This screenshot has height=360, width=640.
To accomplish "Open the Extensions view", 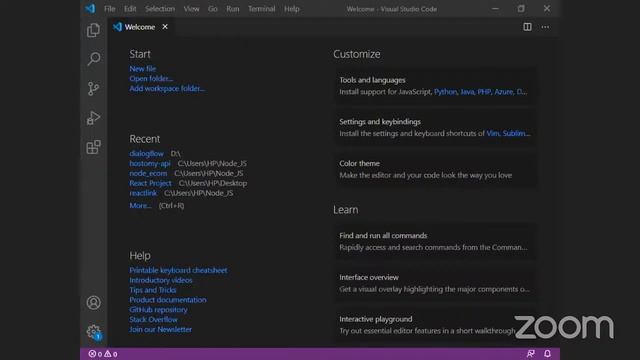I will [x=93, y=147].
